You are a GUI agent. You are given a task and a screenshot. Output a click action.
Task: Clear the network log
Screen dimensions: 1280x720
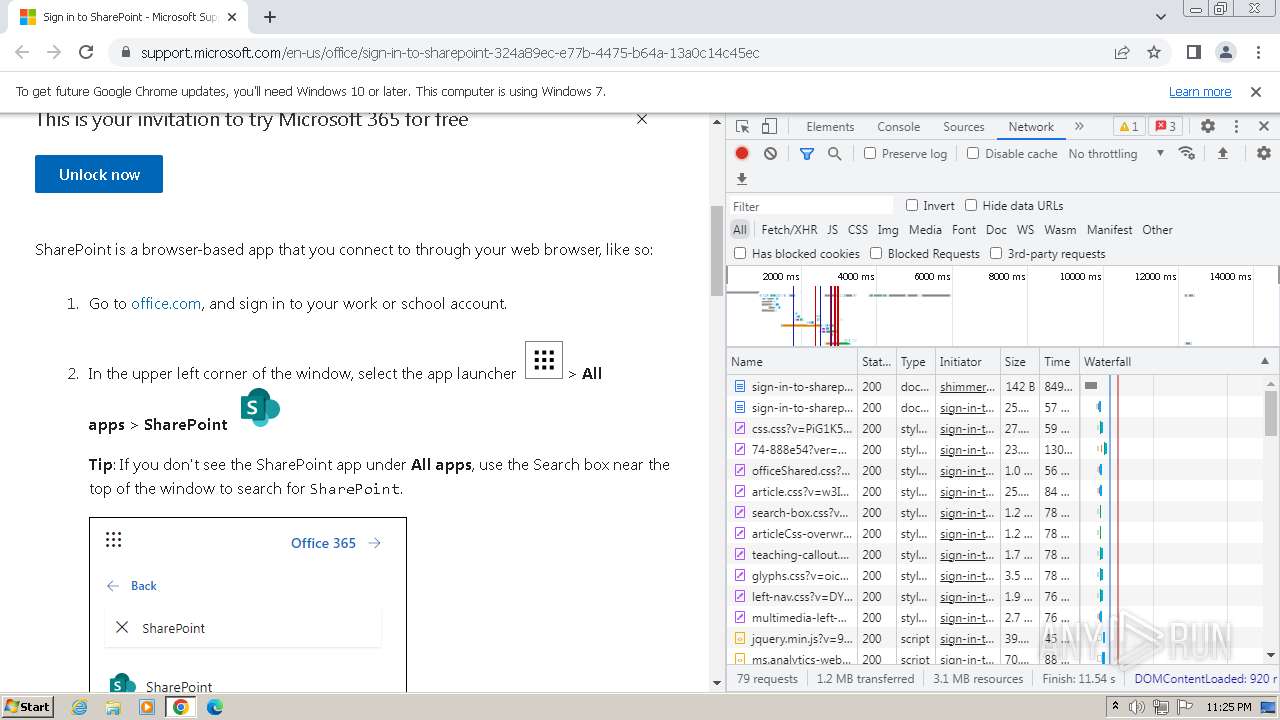pos(770,153)
